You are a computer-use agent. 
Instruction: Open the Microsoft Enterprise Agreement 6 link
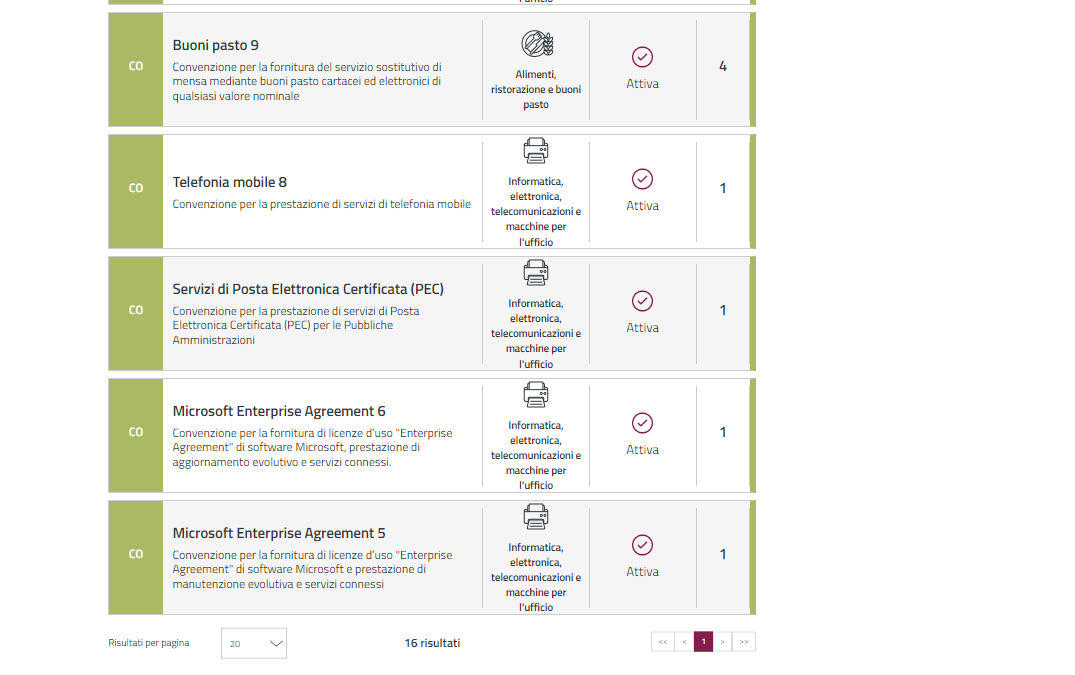pyautogui.click(x=279, y=411)
